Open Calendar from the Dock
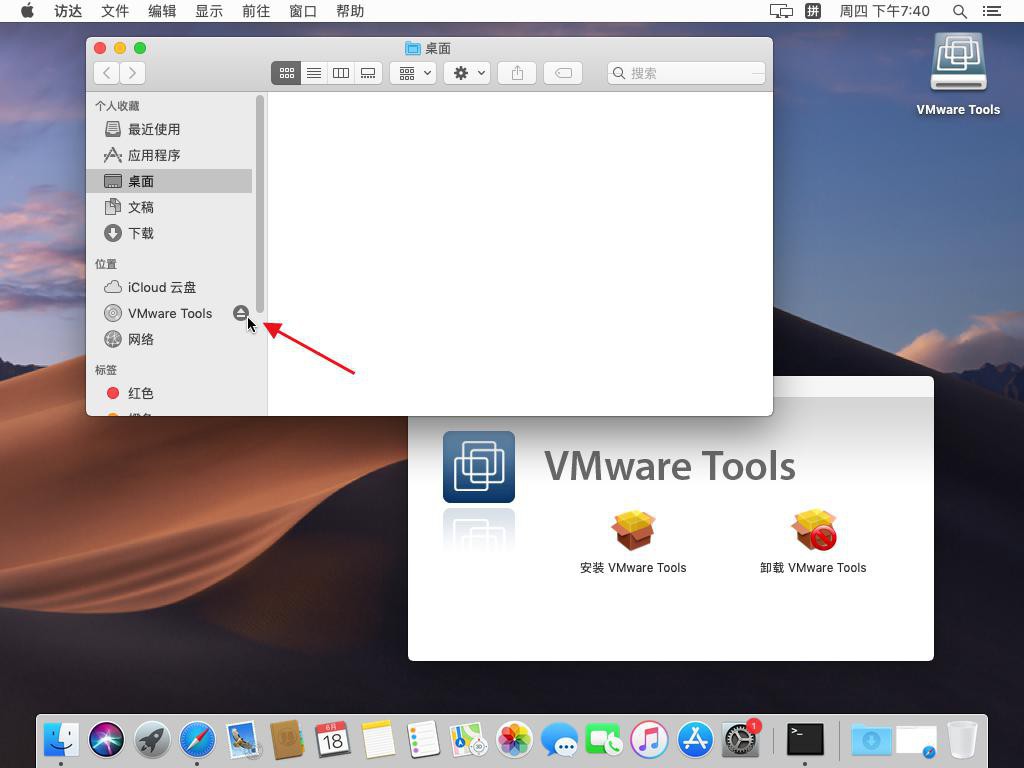The width and height of the screenshot is (1024, 768). pyautogui.click(x=332, y=740)
